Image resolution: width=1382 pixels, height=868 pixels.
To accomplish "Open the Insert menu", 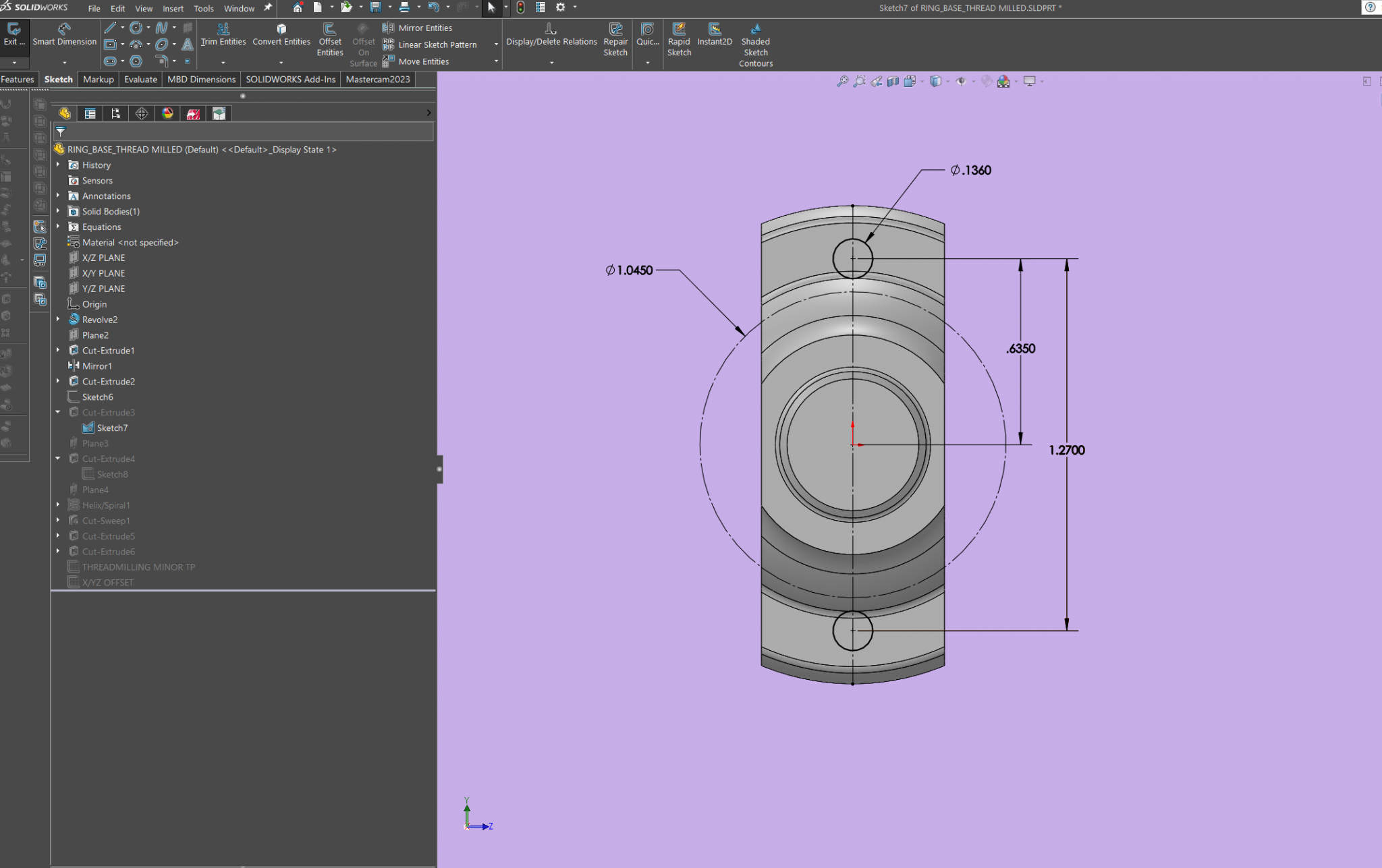I will [x=173, y=9].
